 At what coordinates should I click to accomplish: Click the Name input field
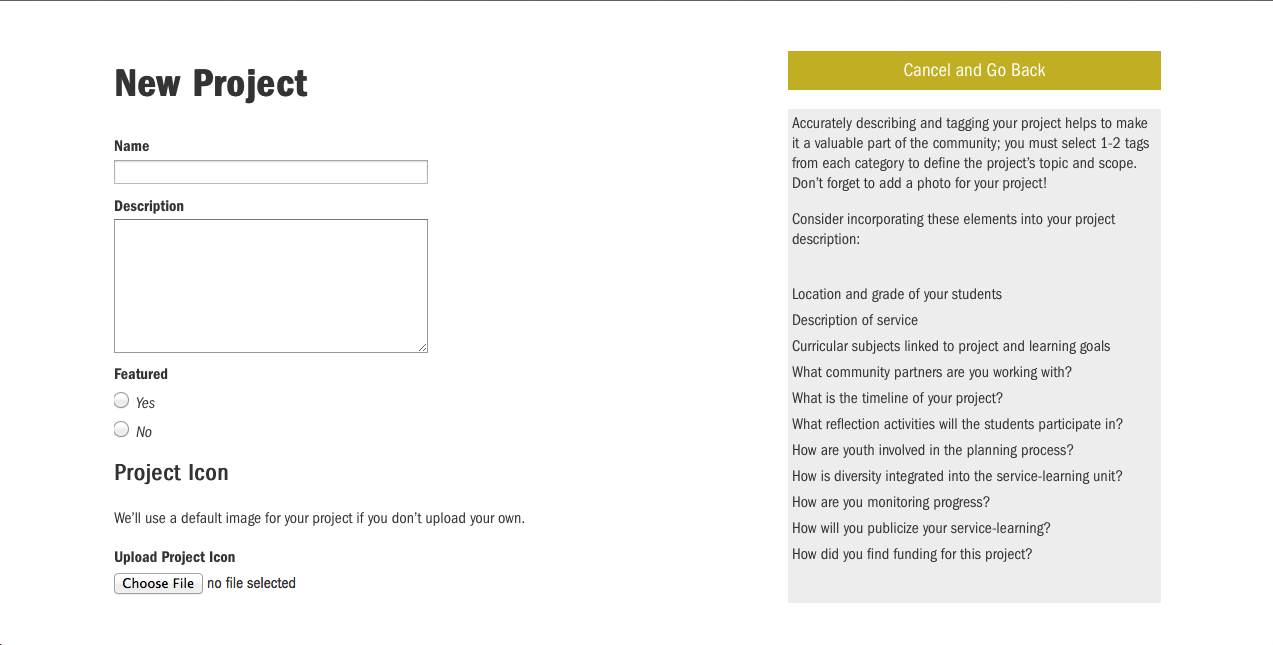[270, 172]
